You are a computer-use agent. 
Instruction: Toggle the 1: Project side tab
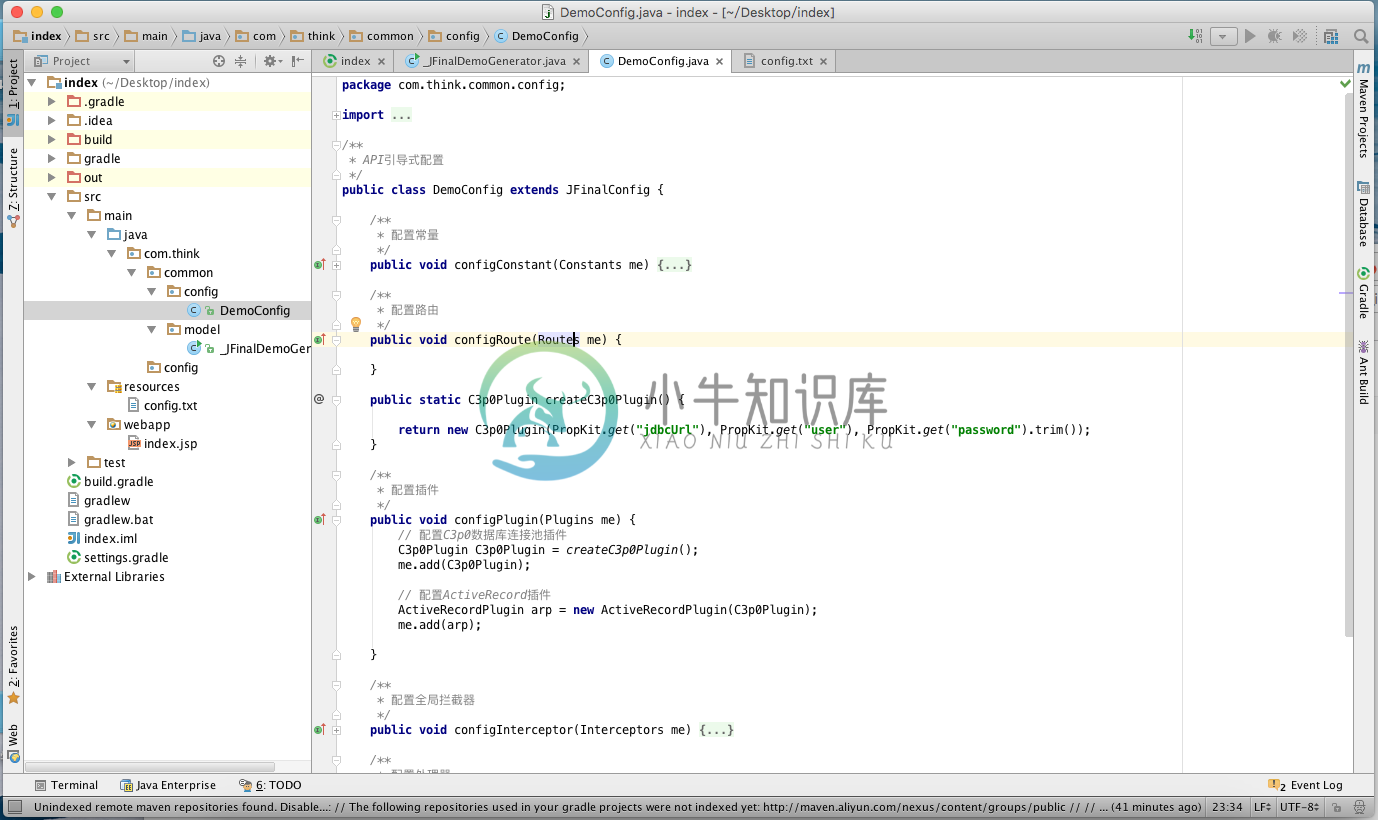[13, 91]
